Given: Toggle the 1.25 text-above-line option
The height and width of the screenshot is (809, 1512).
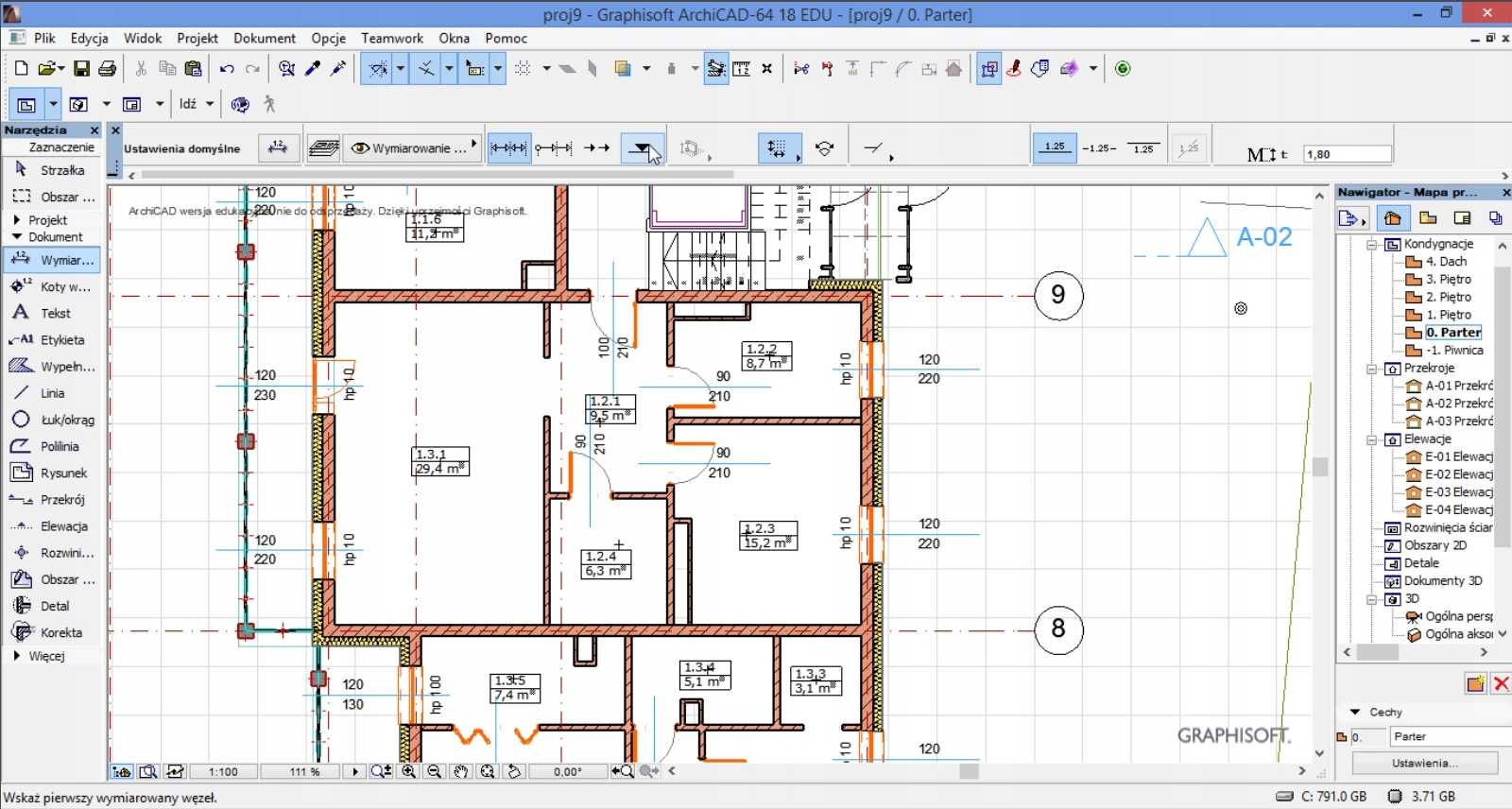Looking at the screenshot, I should coord(1054,148).
